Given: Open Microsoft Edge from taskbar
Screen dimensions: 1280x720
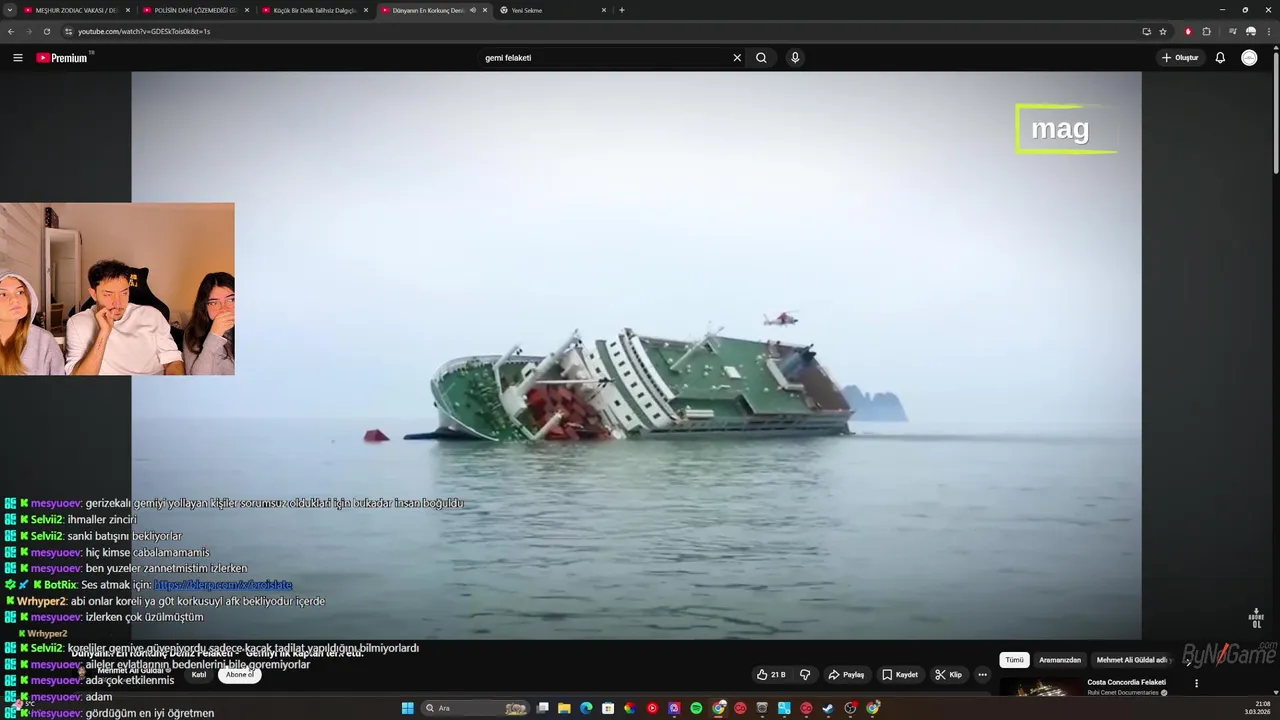Looking at the screenshot, I should tap(586, 708).
